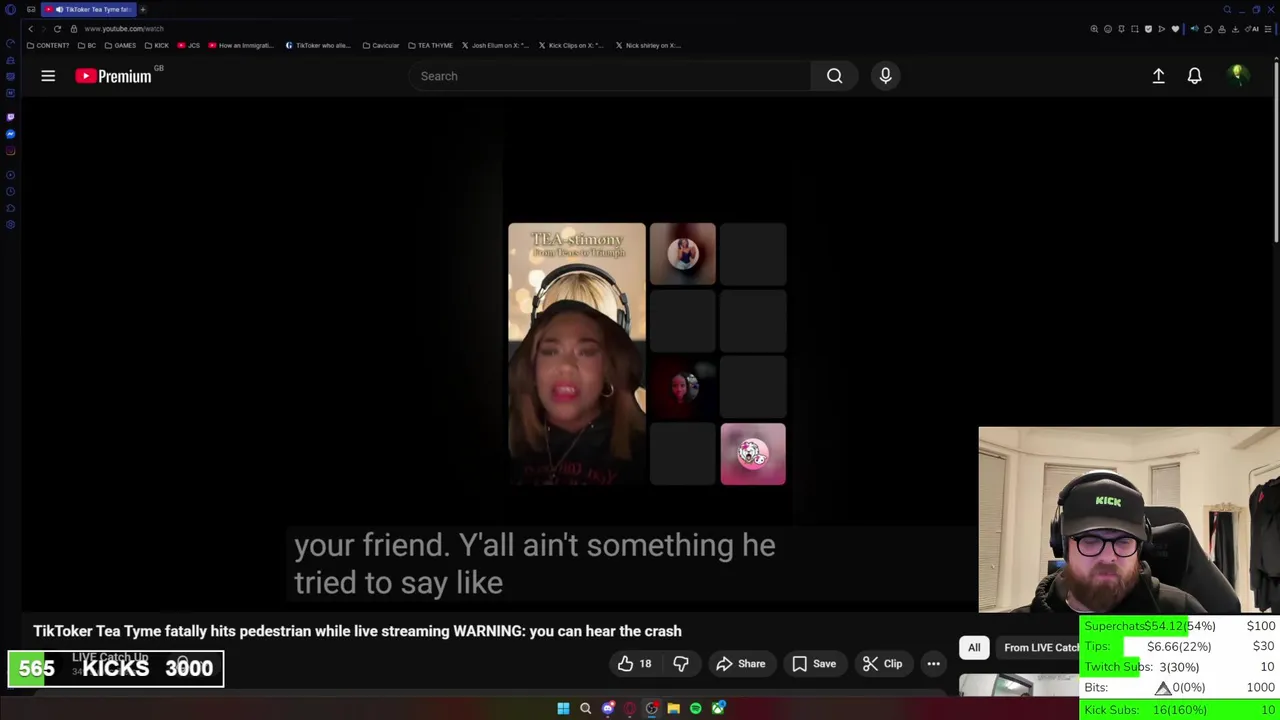Open the How an Immigrati... bookmark

(x=241, y=45)
